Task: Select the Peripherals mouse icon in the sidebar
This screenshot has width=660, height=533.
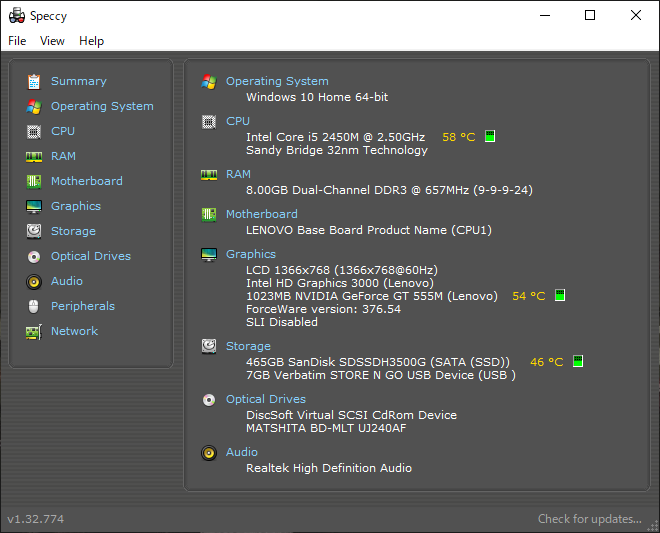Action: point(34,306)
